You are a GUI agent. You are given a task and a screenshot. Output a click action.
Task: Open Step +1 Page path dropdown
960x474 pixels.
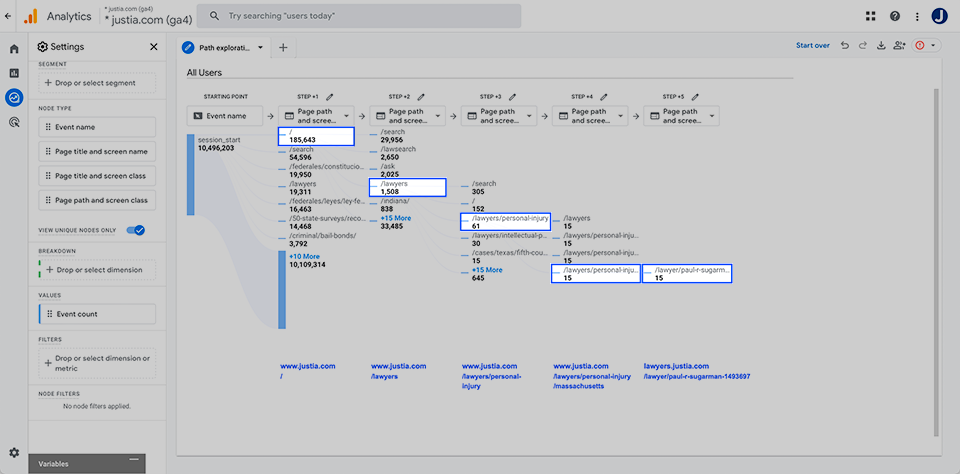[315, 116]
